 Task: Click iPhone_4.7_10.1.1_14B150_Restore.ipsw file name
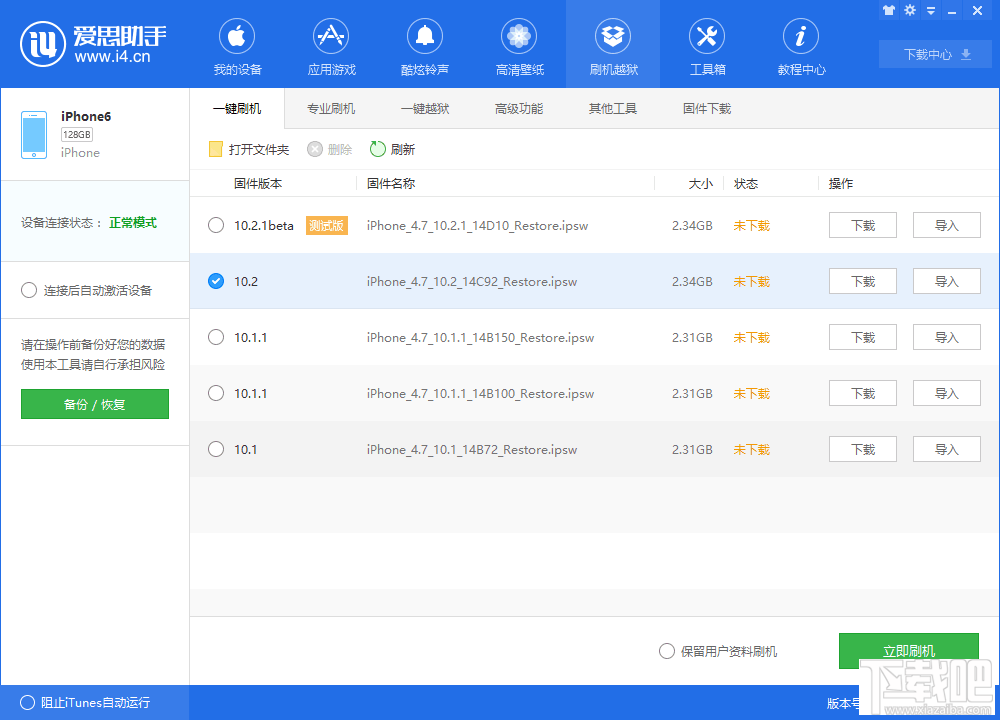[x=480, y=338]
